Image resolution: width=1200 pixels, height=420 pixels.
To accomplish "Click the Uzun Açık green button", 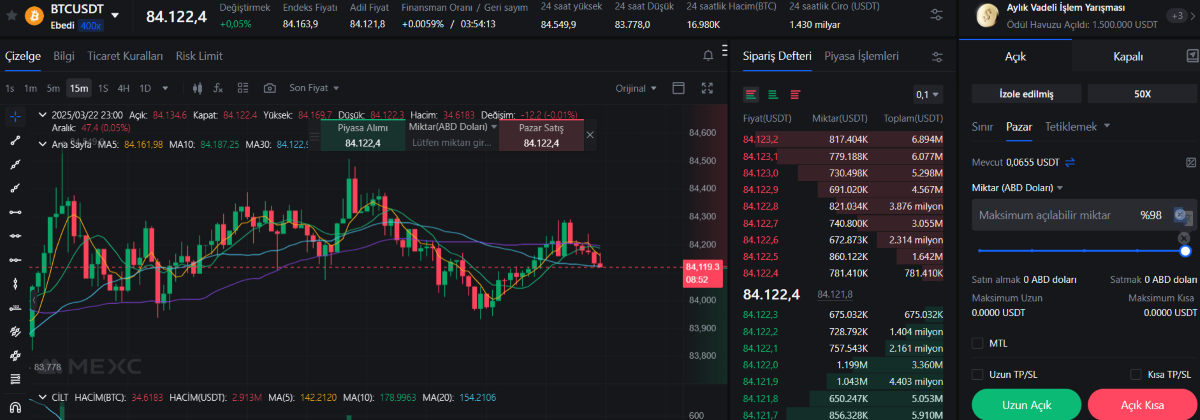I will 1026,405.
